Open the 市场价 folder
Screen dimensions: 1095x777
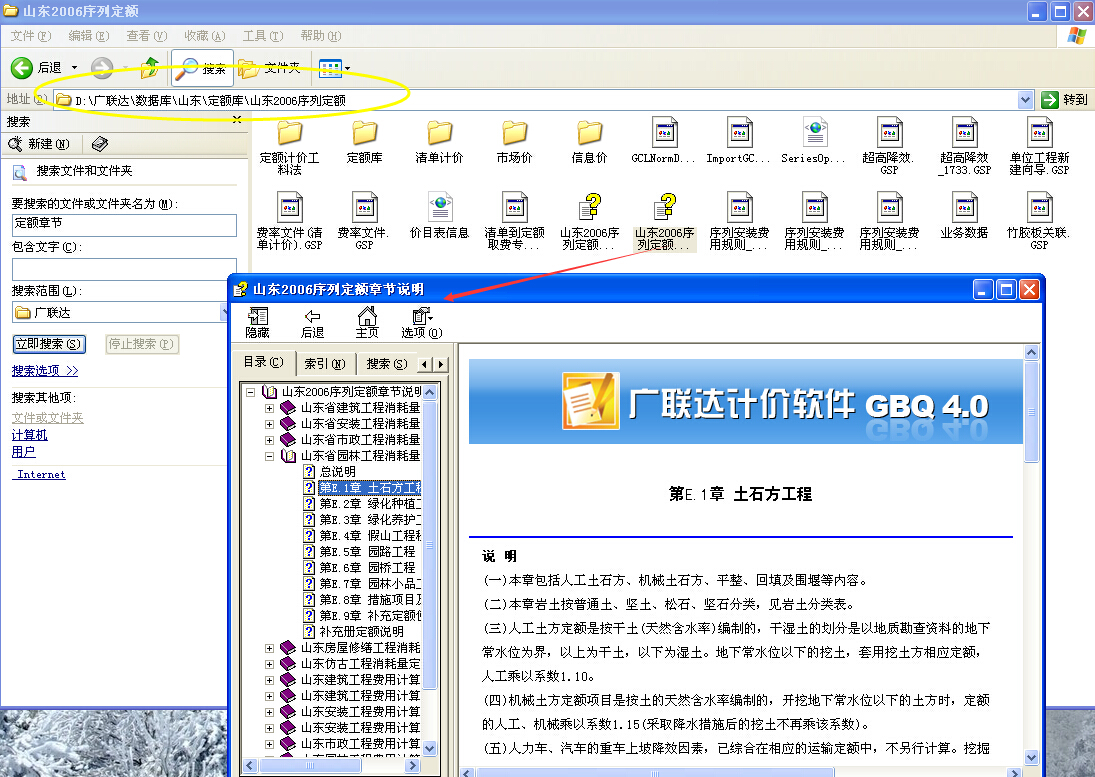tap(515, 142)
